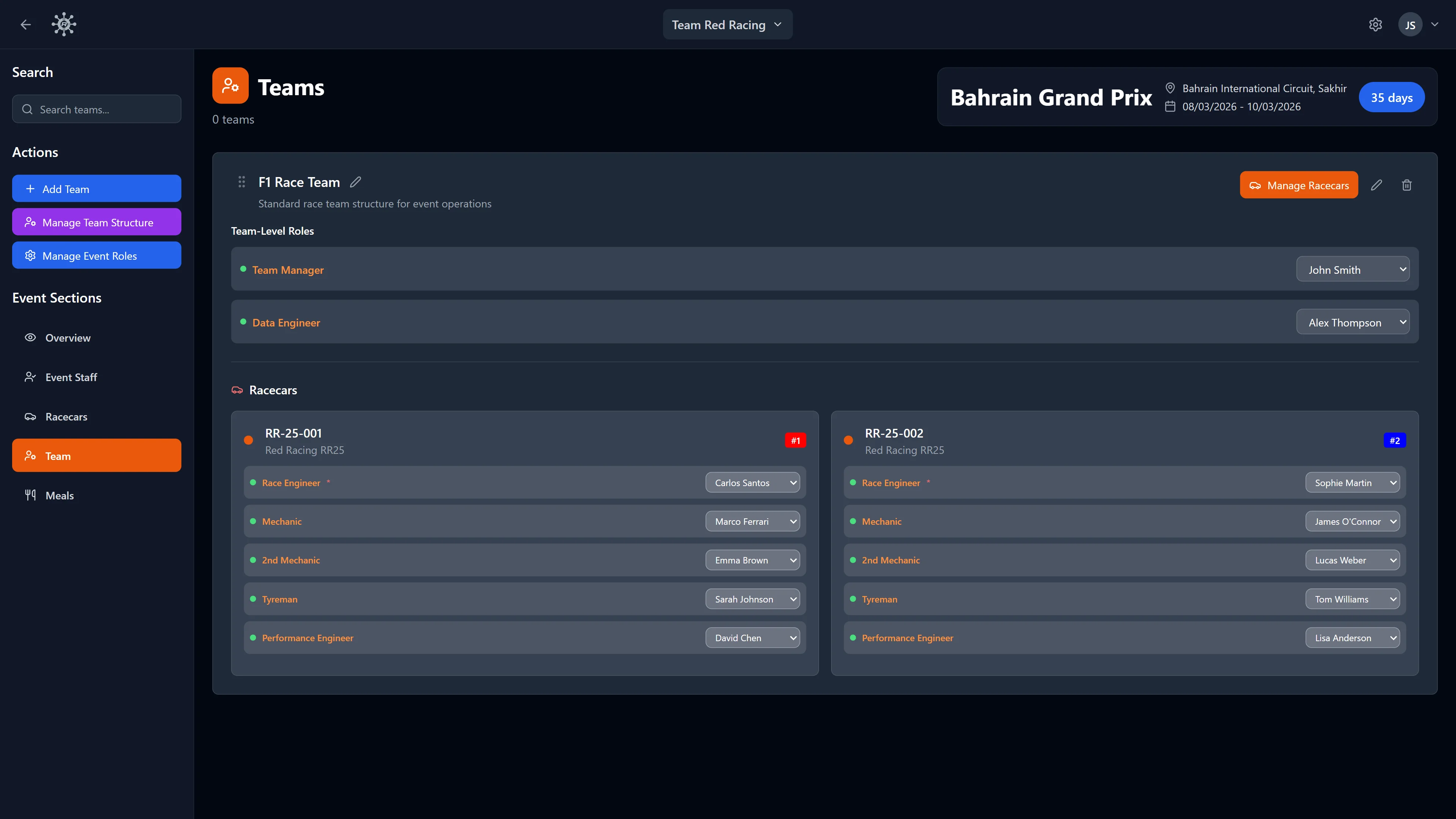
Task: Click the drag handle beside F1 Race Team
Action: click(242, 182)
